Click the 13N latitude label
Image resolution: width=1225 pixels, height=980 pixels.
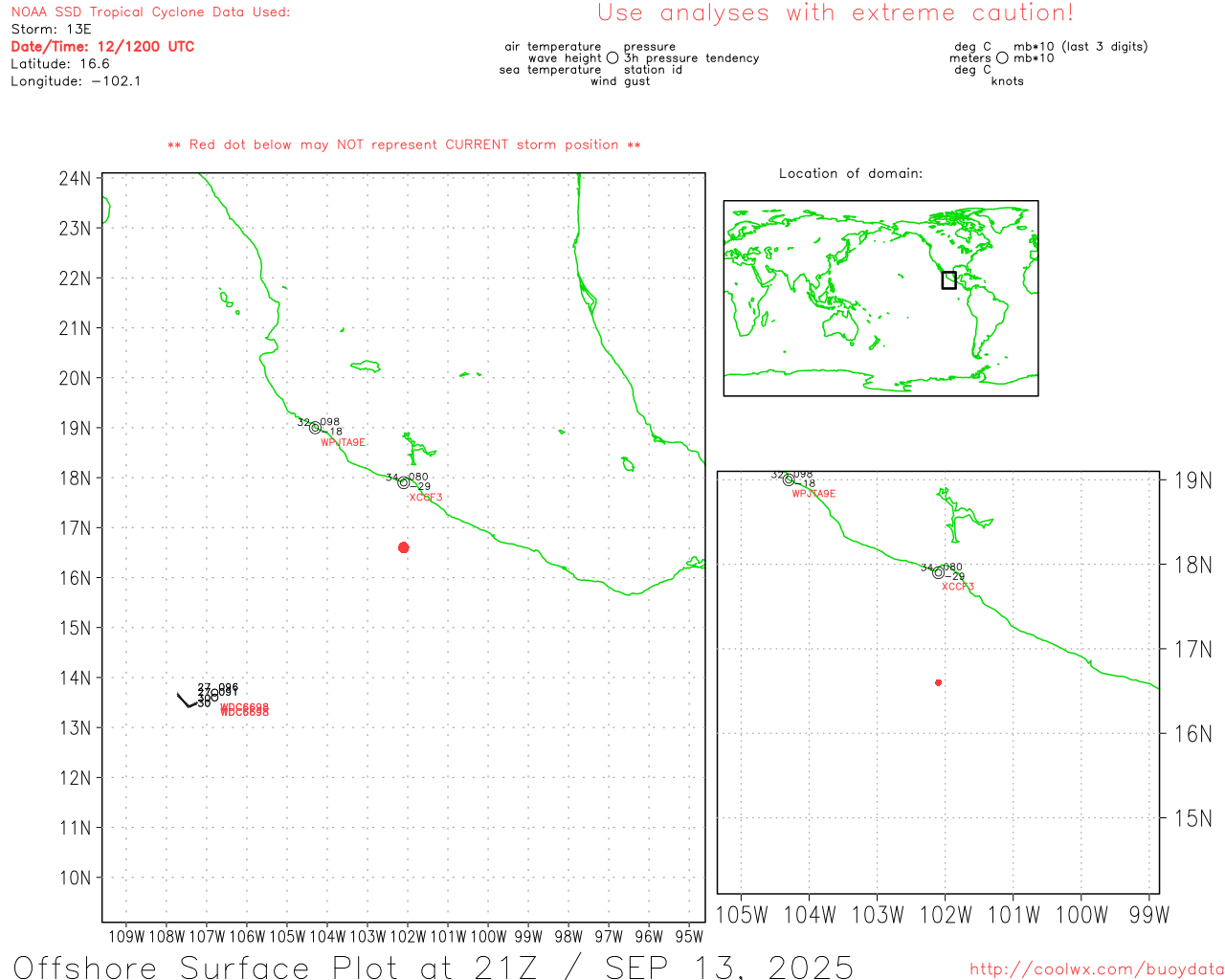tap(75, 727)
